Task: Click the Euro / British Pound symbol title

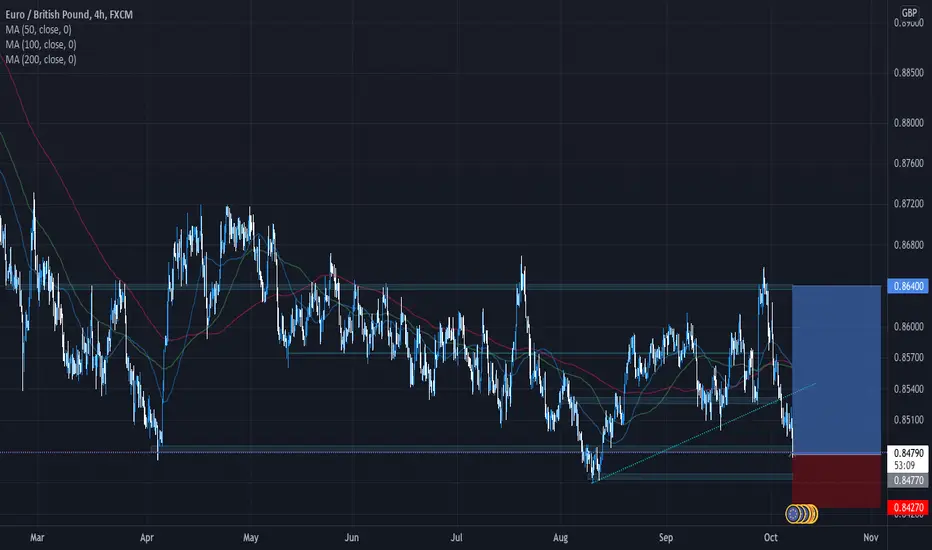Action: tap(69, 14)
